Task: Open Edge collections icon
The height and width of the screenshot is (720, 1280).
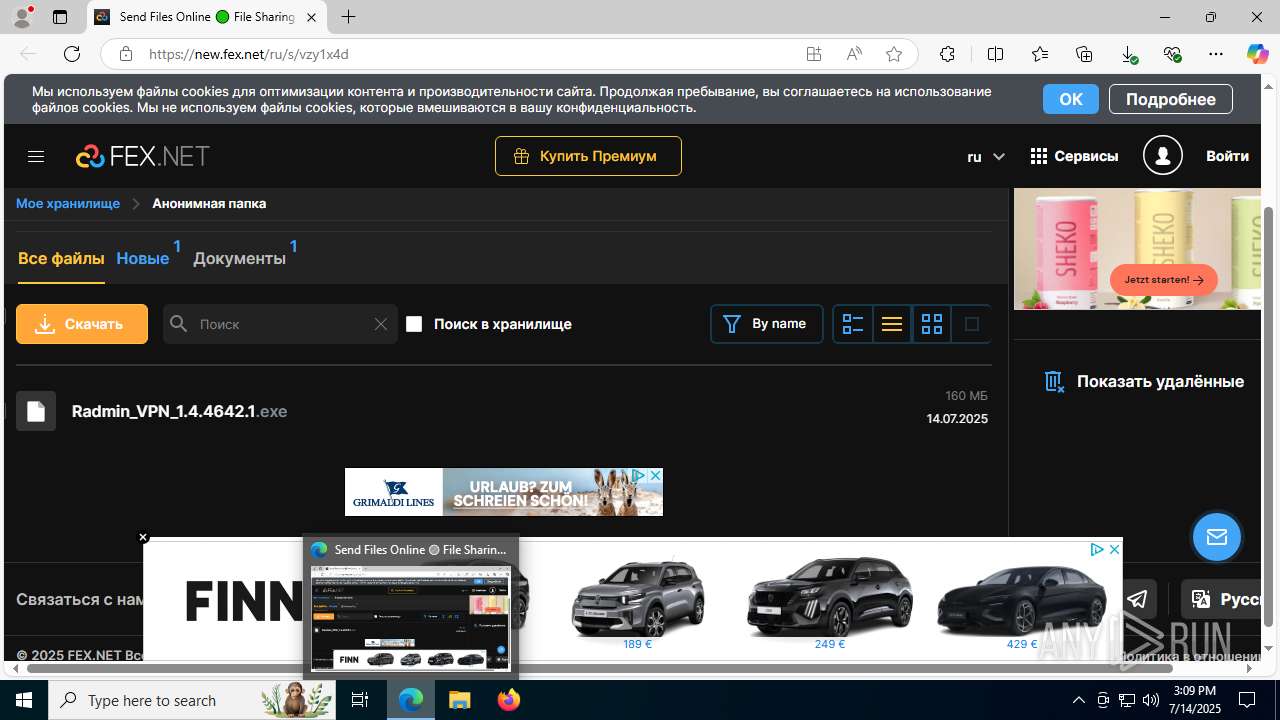Action: pos(1084,54)
